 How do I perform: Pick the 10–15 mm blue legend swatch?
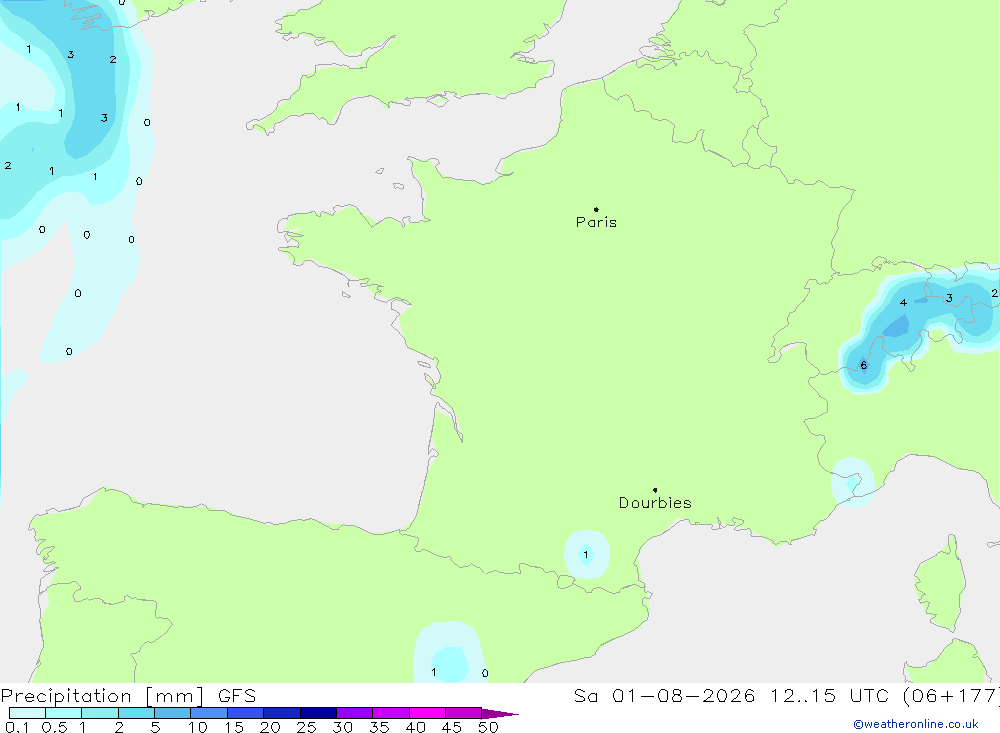(209, 713)
